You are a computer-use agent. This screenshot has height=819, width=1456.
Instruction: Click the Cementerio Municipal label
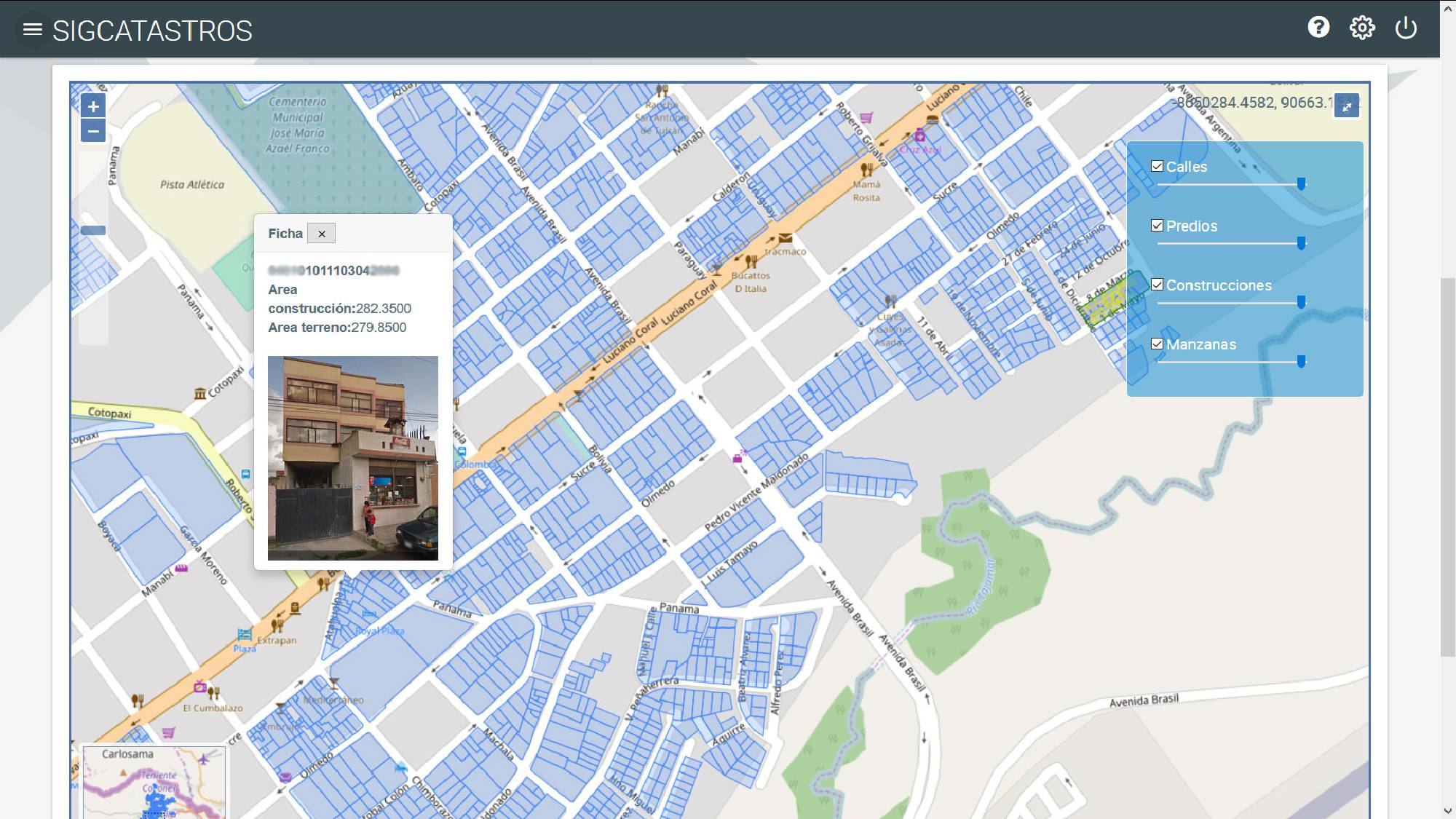tap(298, 125)
